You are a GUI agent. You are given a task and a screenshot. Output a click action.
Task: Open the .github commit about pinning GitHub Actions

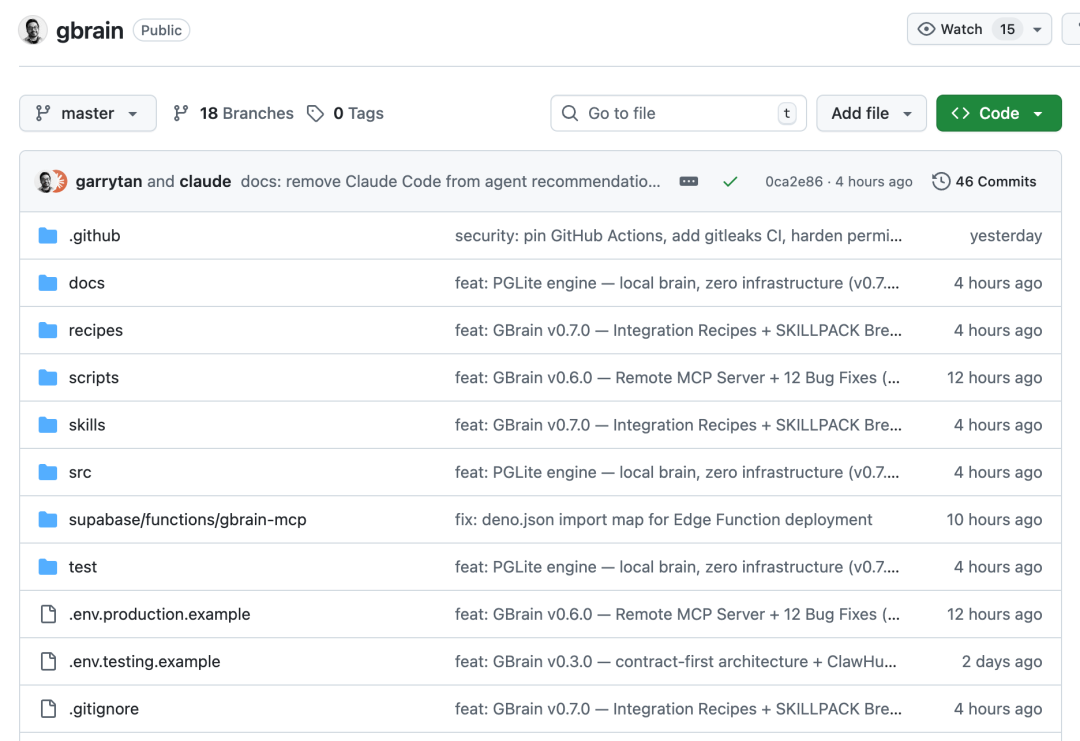[x=678, y=236]
